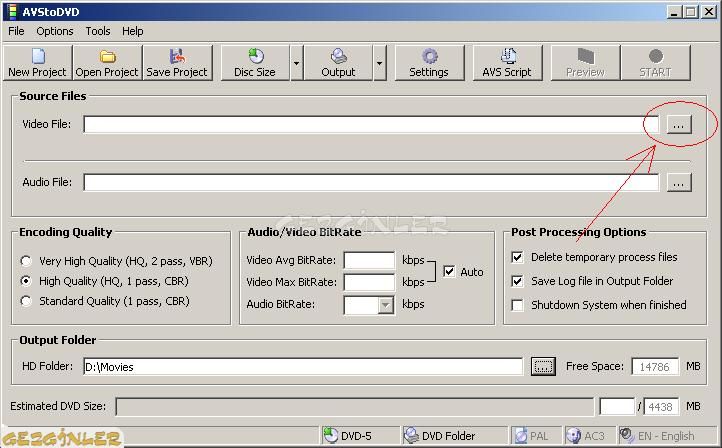Click the AC3 status bar indicator

point(590,436)
